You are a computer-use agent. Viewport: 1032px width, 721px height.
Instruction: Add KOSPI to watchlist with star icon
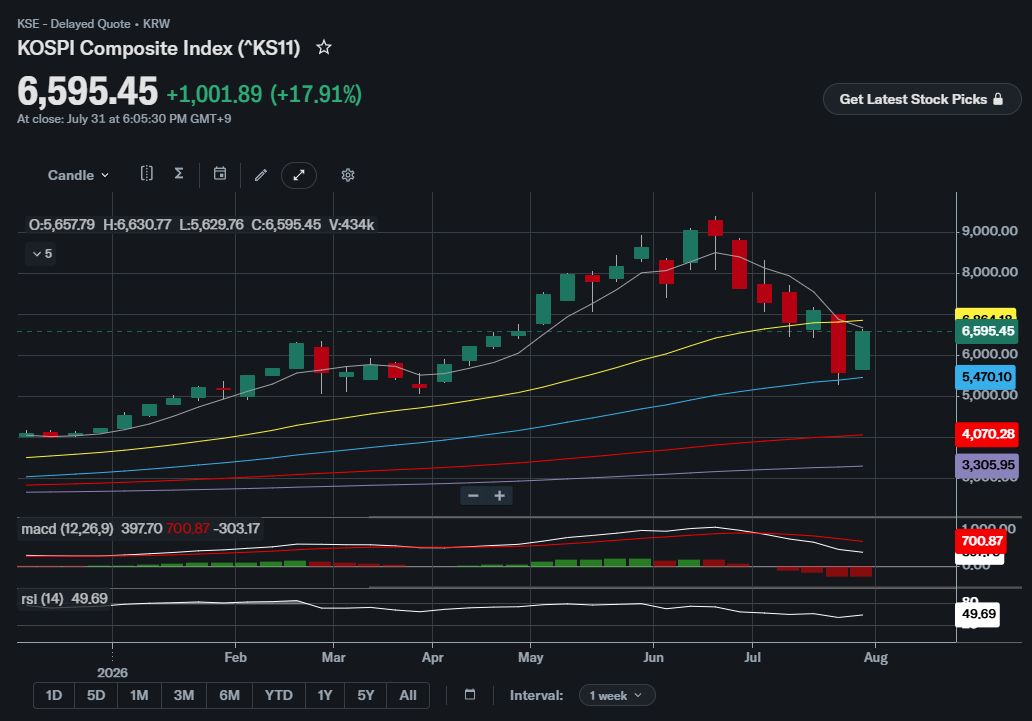(323, 47)
